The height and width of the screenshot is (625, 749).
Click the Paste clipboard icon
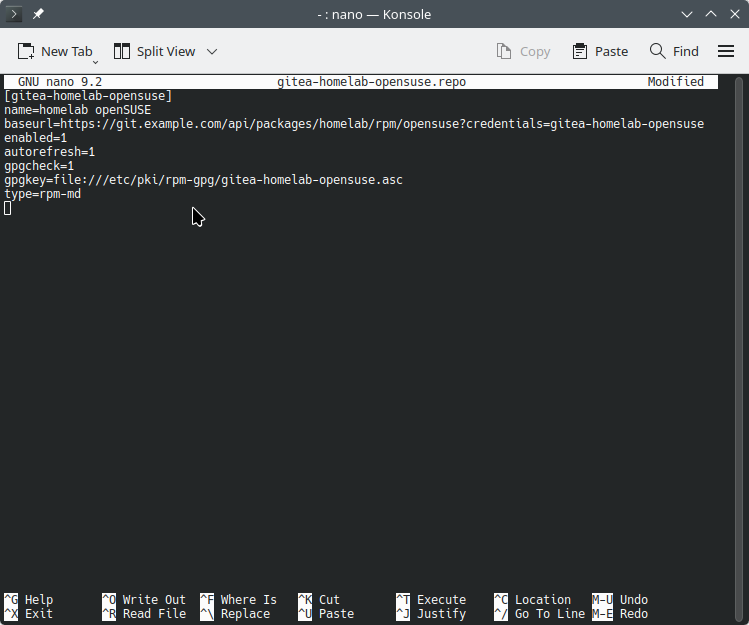tap(579, 51)
